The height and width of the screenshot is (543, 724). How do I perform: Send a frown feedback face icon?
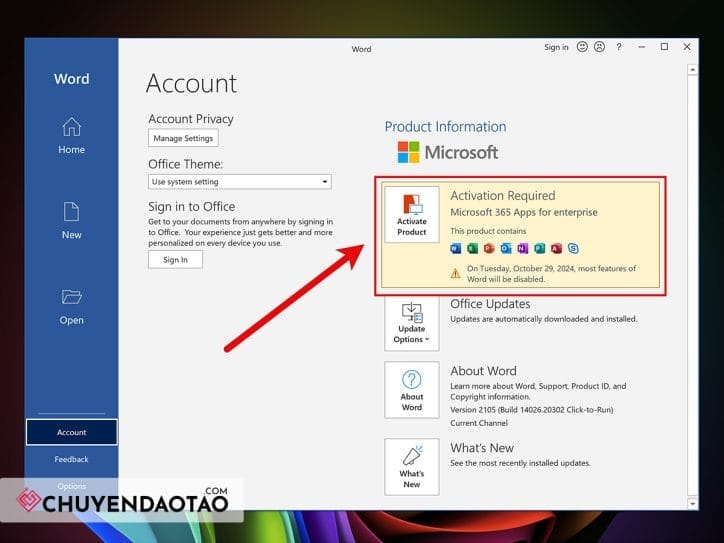[x=599, y=47]
